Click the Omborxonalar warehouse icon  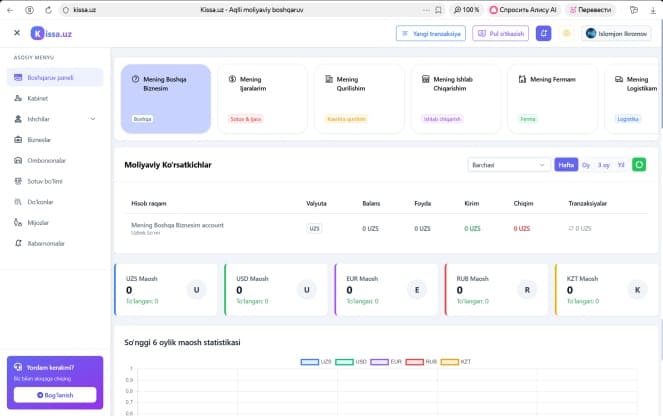point(18,160)
